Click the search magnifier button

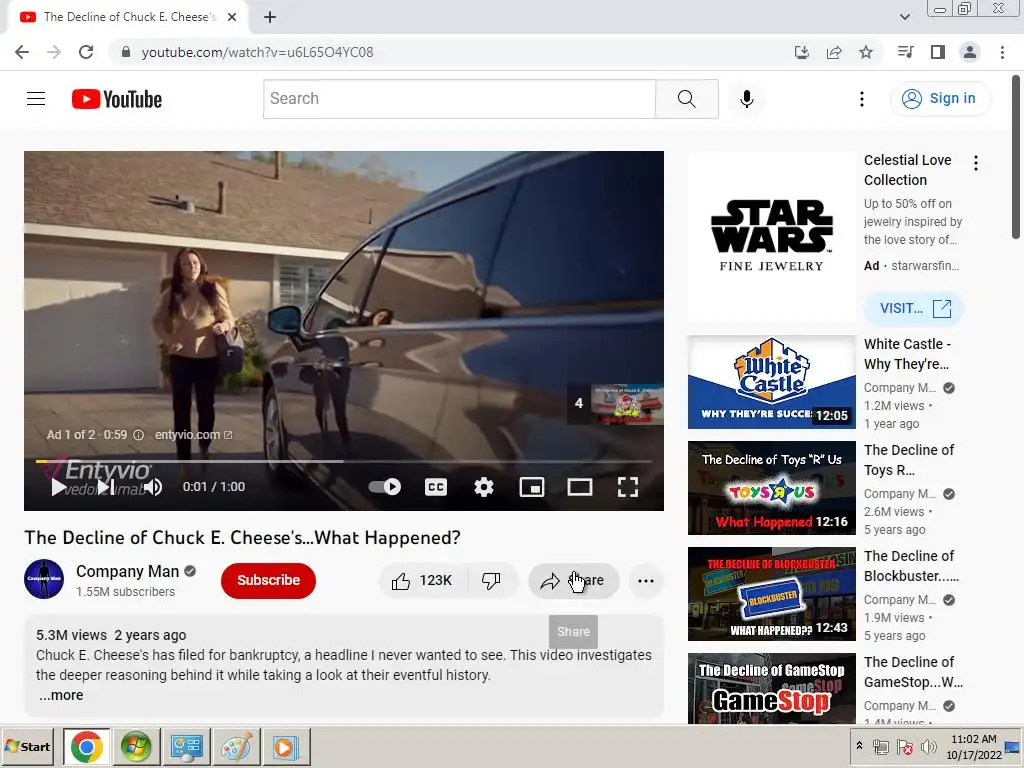tap(687, 99)
